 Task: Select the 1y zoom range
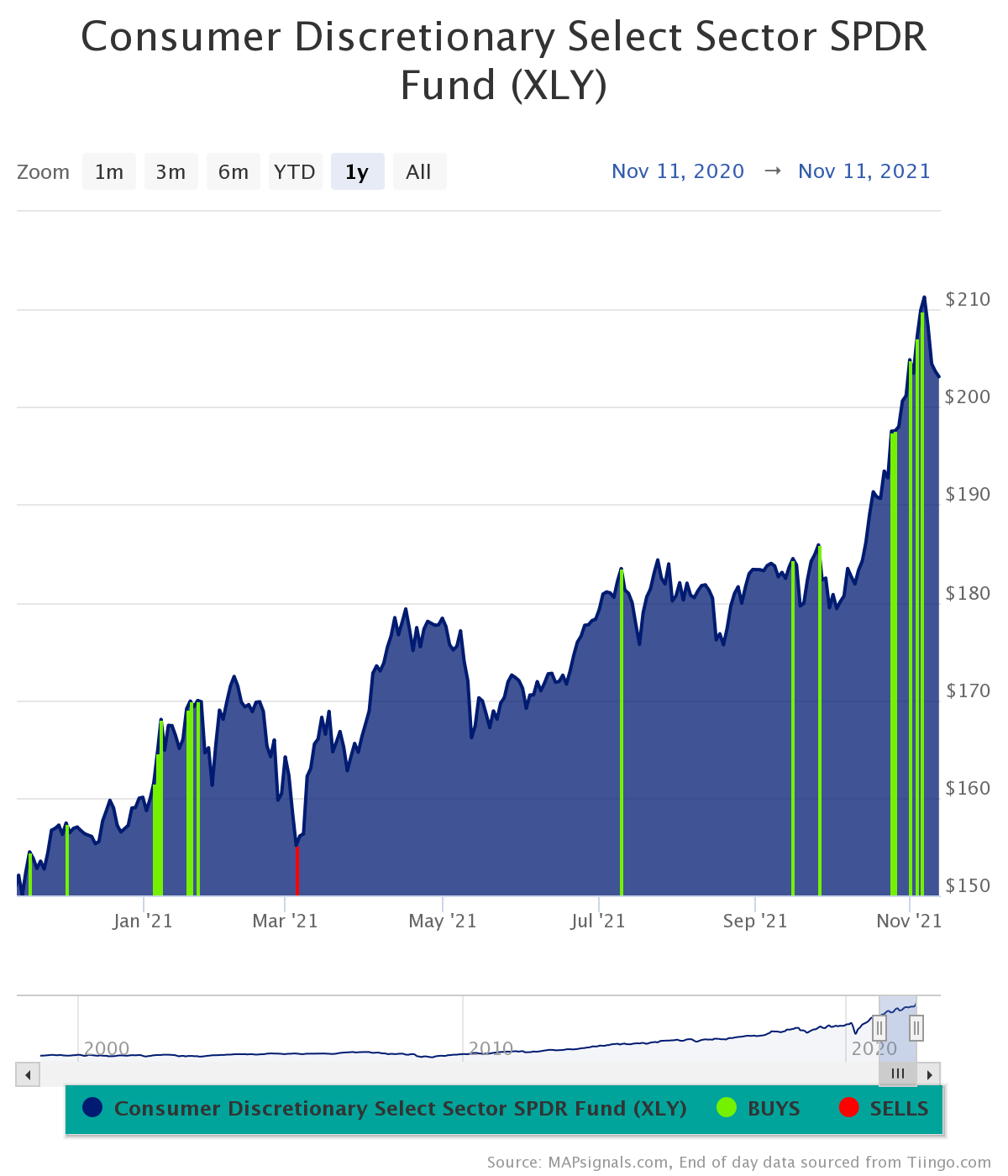357,171
